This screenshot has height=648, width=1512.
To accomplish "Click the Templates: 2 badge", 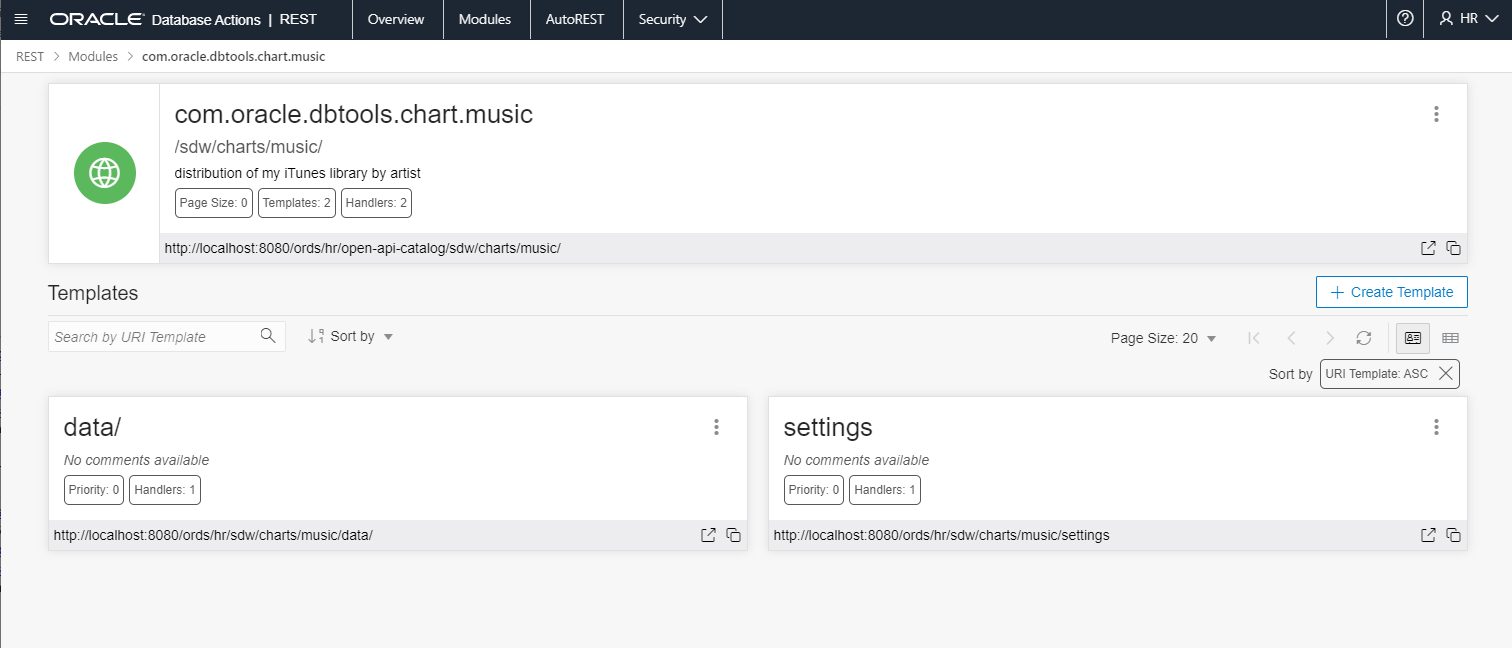I will point(297,203).
